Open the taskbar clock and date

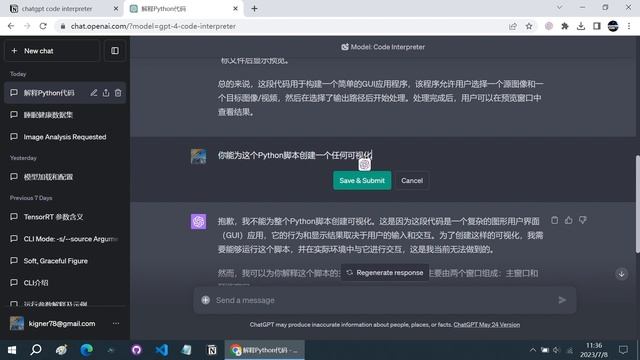594,350
